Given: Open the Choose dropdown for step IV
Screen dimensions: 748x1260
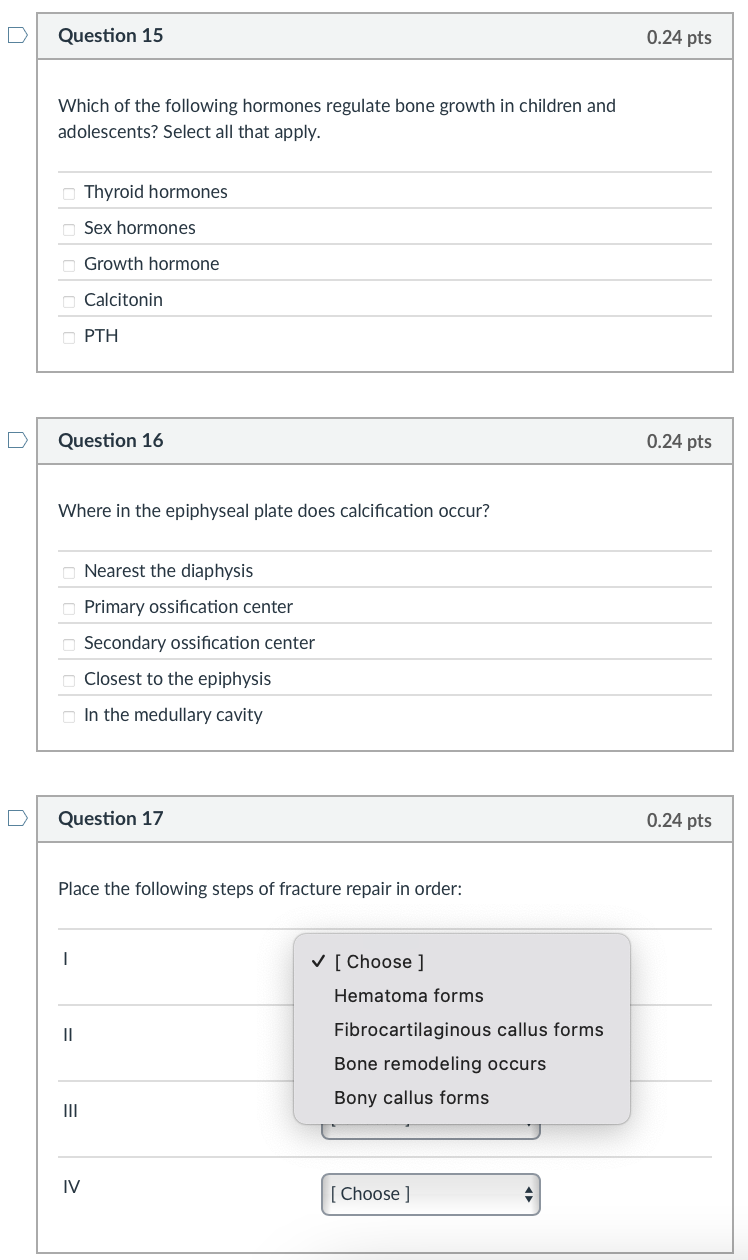Looking at the screenshot, I should pyautogui.click(x=430, y=1194).
